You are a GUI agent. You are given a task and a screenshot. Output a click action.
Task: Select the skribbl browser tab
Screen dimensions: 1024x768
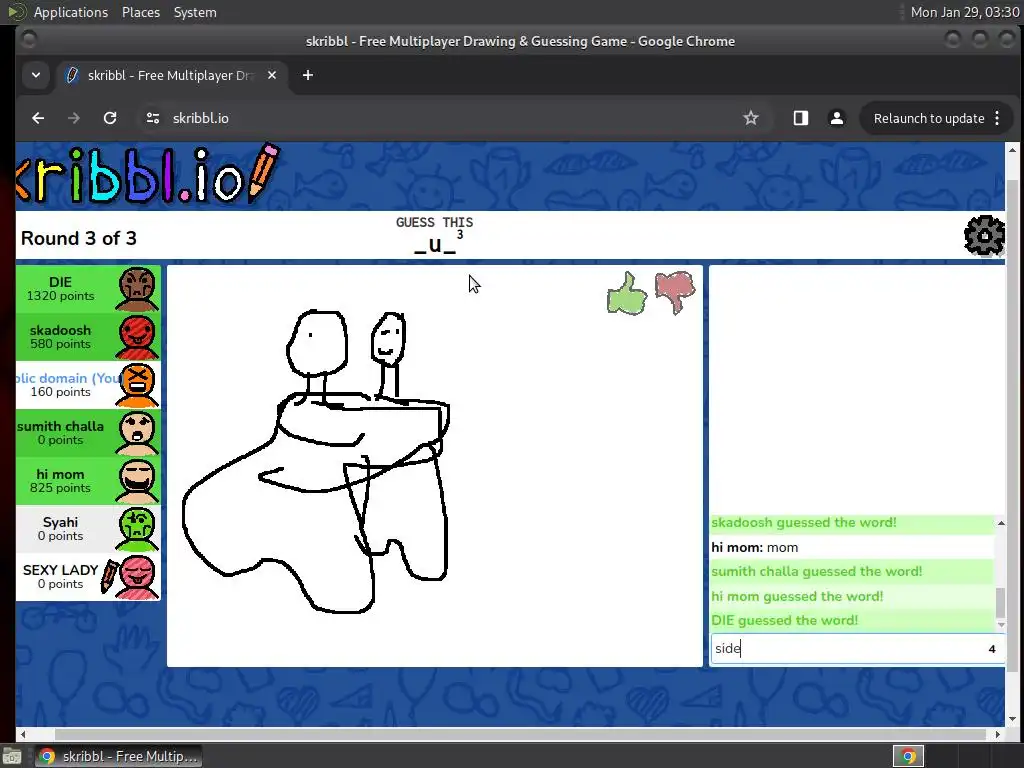pos(171,75)
